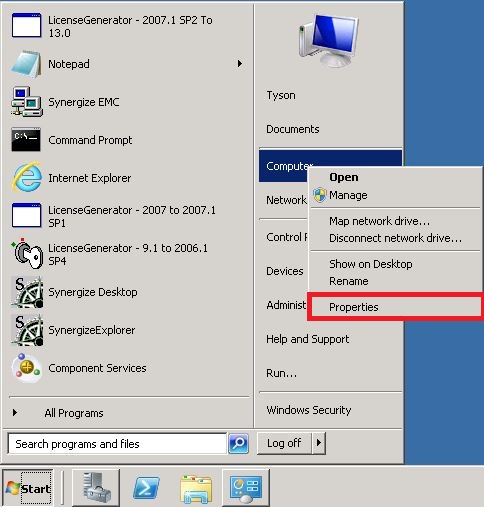Click the Search programs and files box
The image size is (484, 507).
pyautogui.click(x=117, y=444)
